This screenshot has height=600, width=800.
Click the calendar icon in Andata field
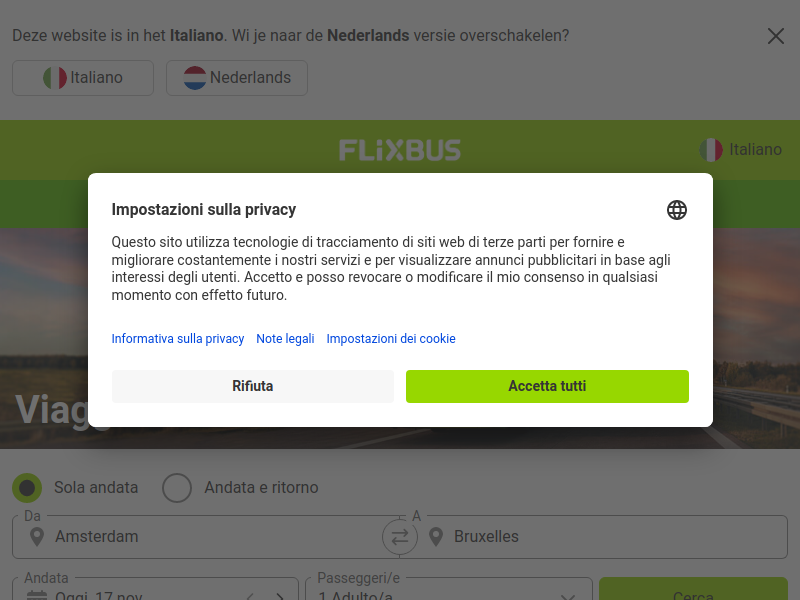[x=37, y=596]
